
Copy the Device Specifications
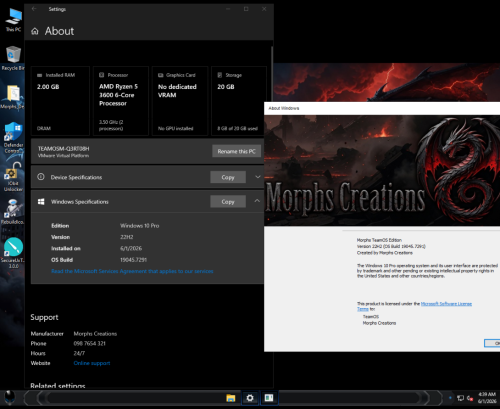(228, 177)
